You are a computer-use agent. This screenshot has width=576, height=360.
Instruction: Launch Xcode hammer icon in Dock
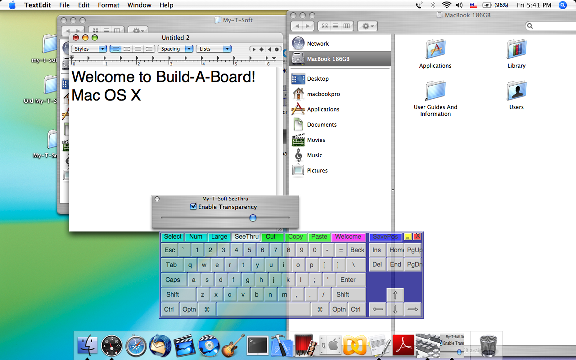pos(281,346)
